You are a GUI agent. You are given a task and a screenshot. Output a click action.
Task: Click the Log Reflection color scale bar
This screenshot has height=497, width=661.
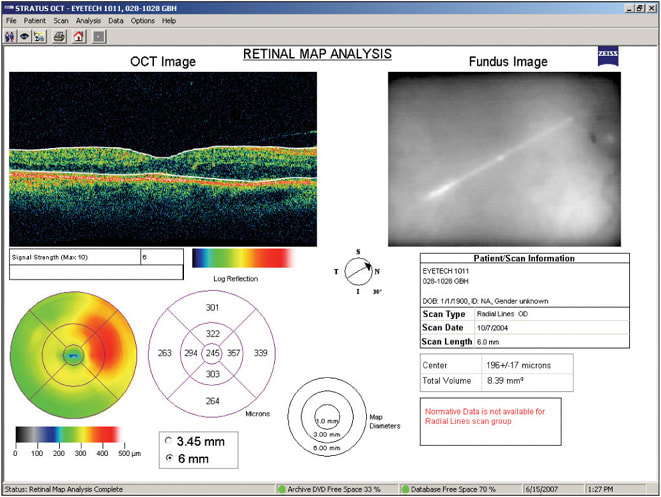pyautogui.click(x=243, y=258)
